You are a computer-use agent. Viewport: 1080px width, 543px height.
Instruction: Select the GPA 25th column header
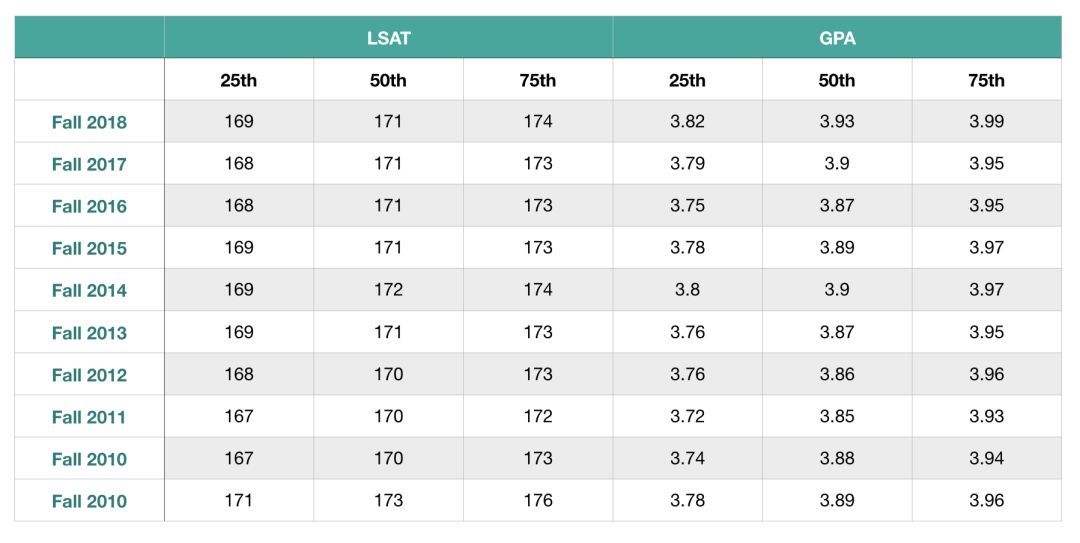(687, 80)
